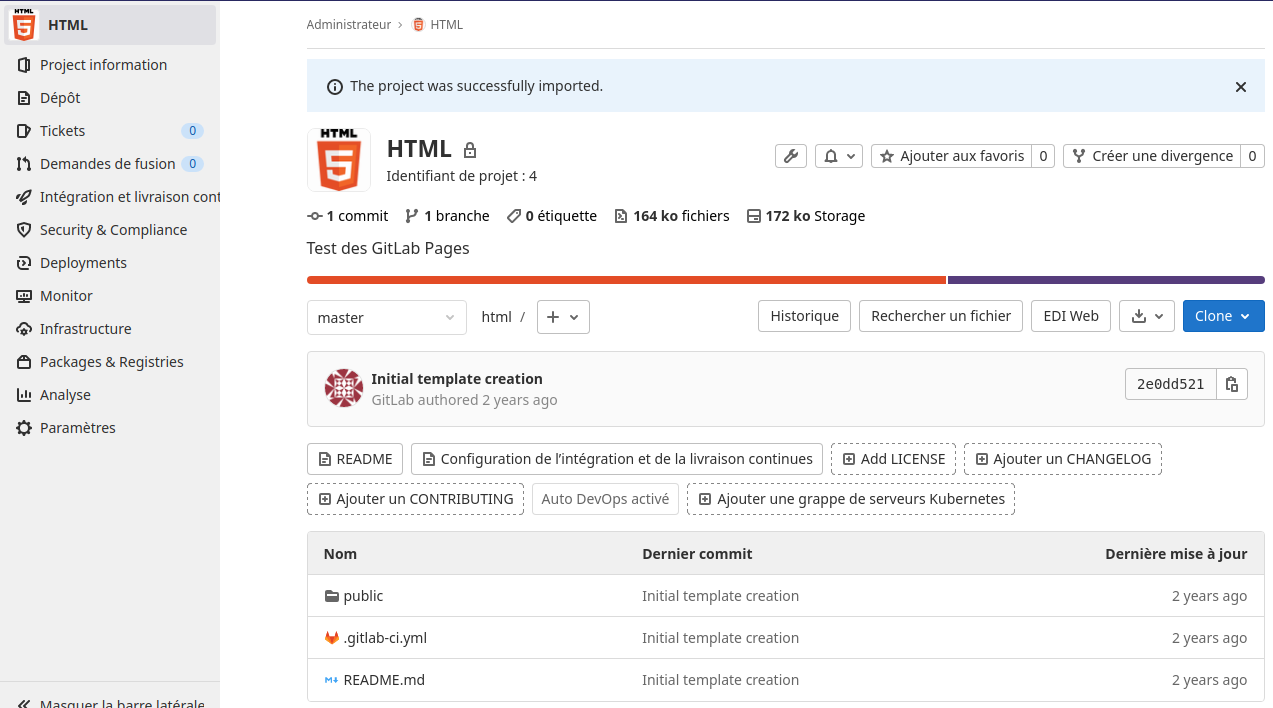Click the wrench settings icon button
Screen dimensions: 1273x708
(x=790, y=156)
